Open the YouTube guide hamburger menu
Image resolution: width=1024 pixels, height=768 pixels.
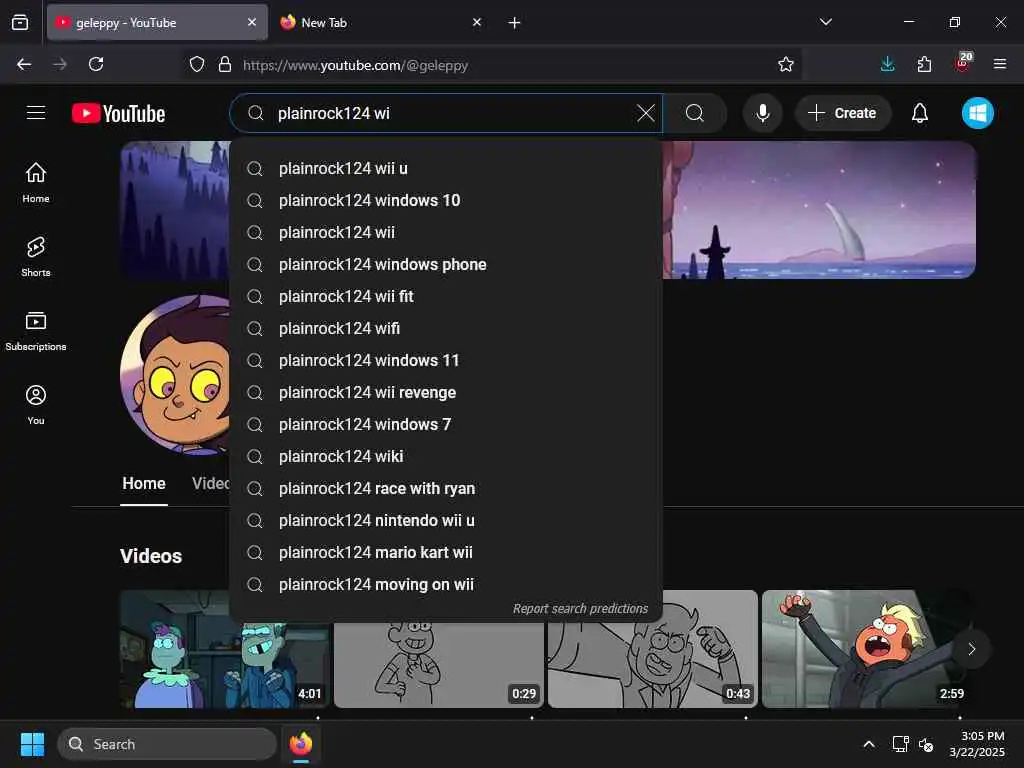(36, 113)
